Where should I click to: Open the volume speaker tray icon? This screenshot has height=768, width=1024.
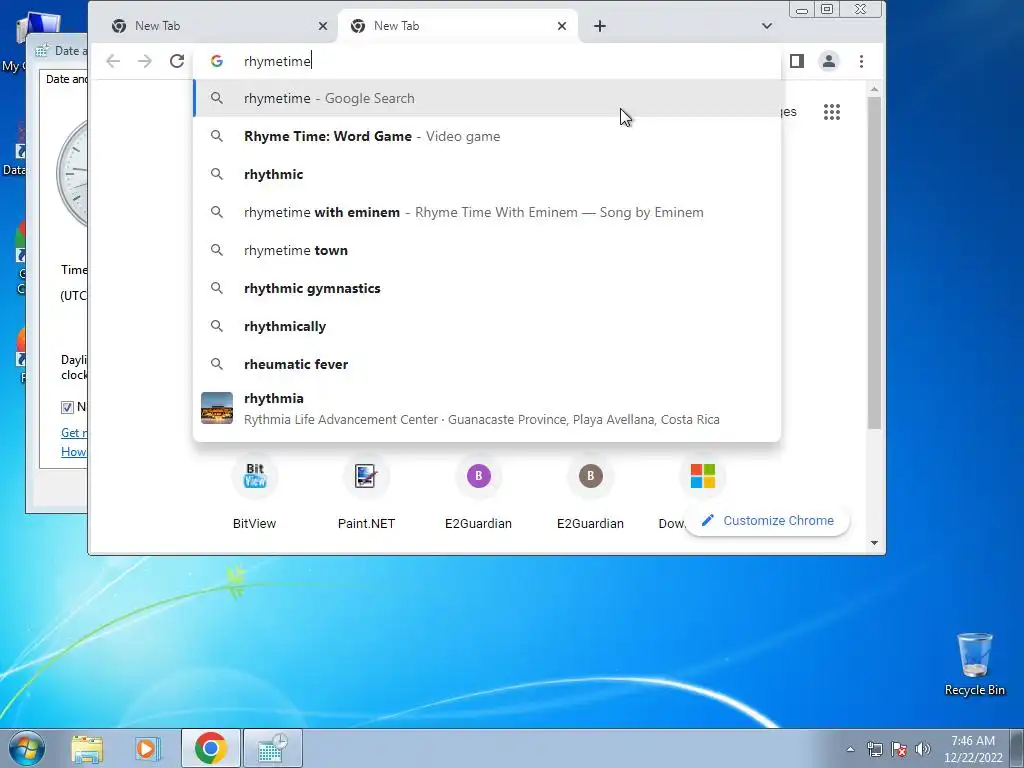tap(923, 749)
